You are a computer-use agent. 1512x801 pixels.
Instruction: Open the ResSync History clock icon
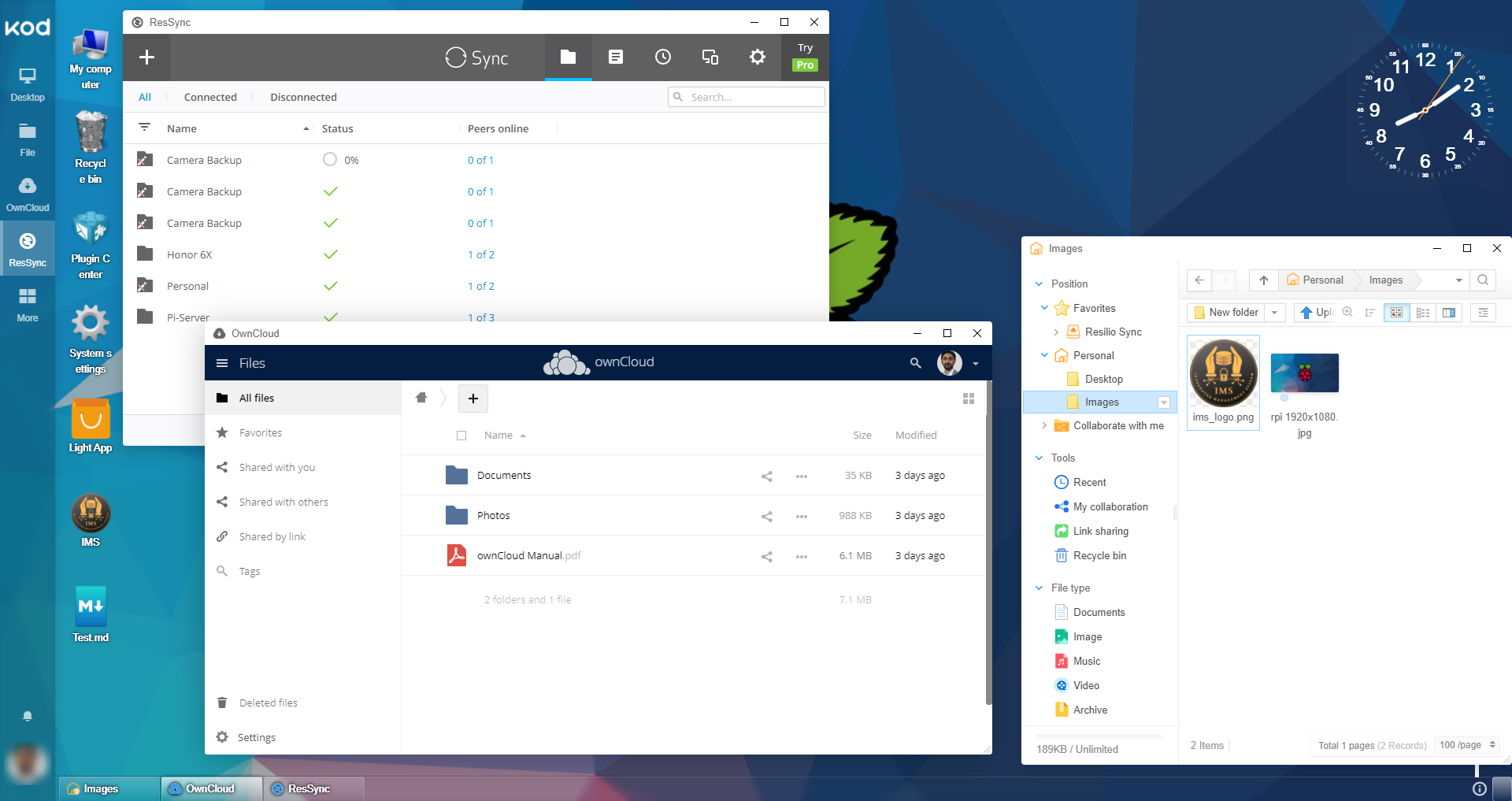pos(663,57)
